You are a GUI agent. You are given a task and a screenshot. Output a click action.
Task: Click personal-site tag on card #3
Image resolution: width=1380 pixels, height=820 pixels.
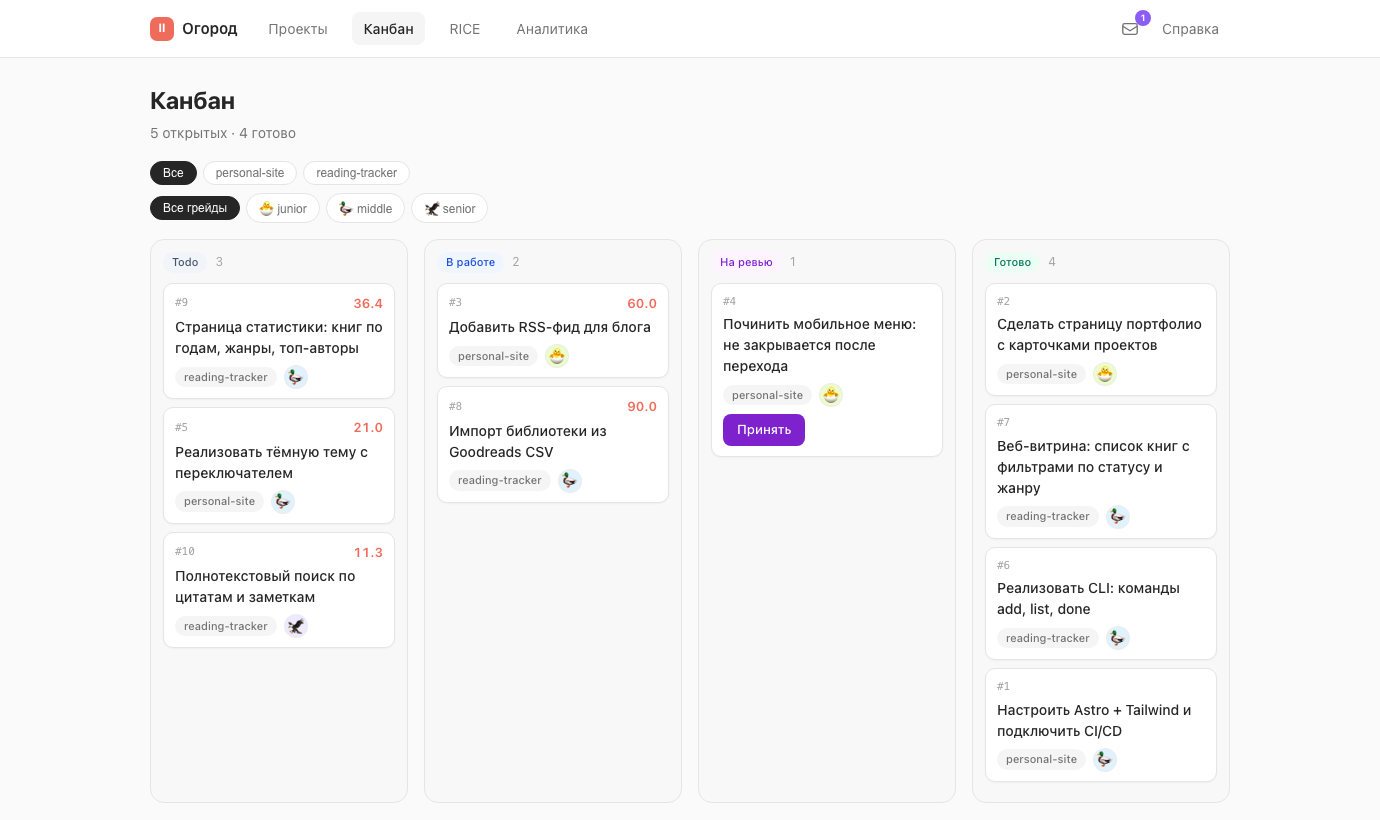[494, 356]
